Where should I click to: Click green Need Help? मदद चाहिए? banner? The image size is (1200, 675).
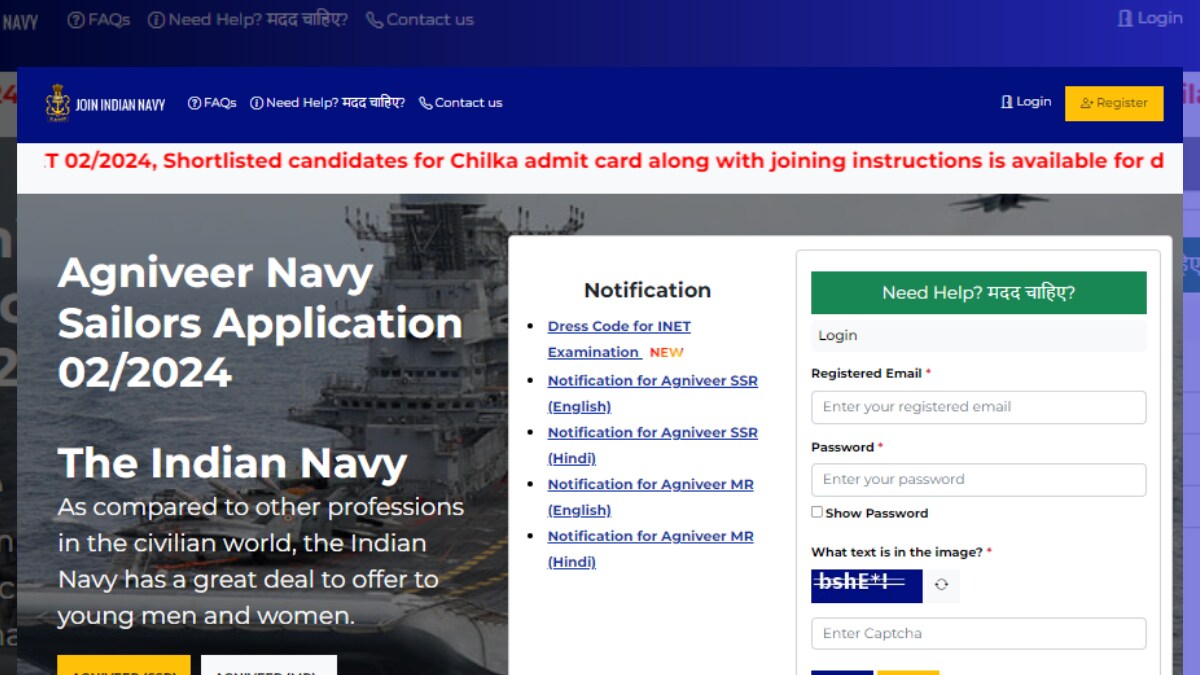(978, 293)
